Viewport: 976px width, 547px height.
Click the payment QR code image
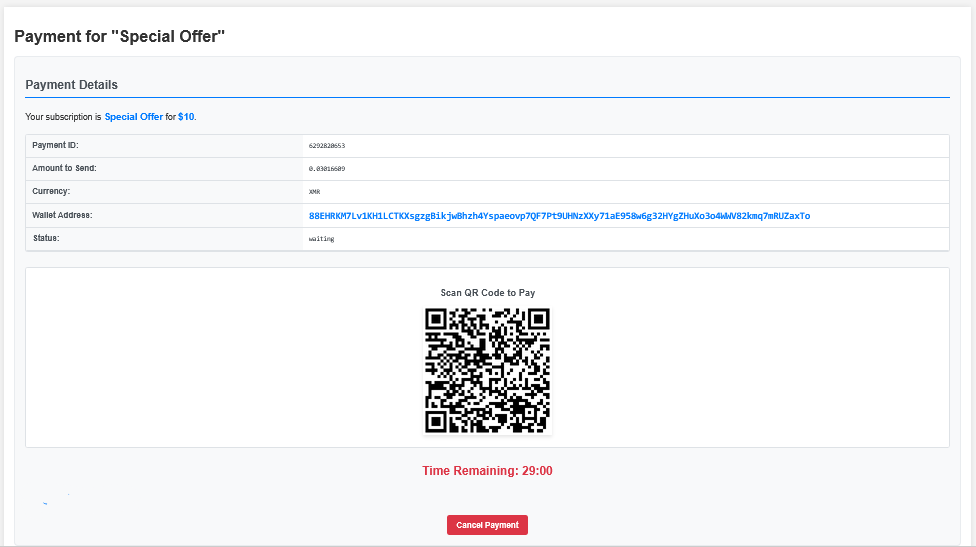point(487,370)
